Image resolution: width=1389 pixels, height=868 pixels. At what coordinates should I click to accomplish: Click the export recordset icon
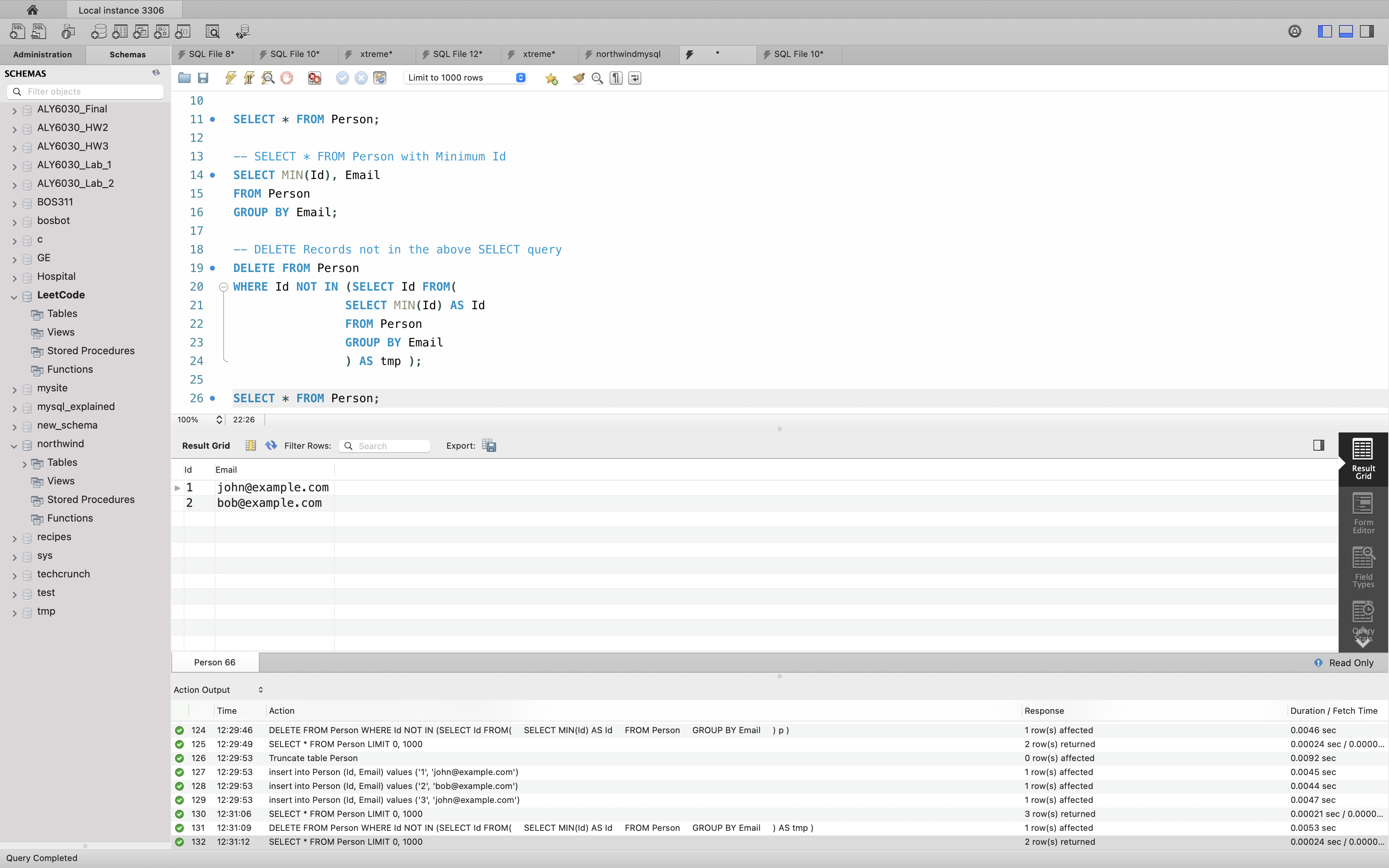click(489, 446)
